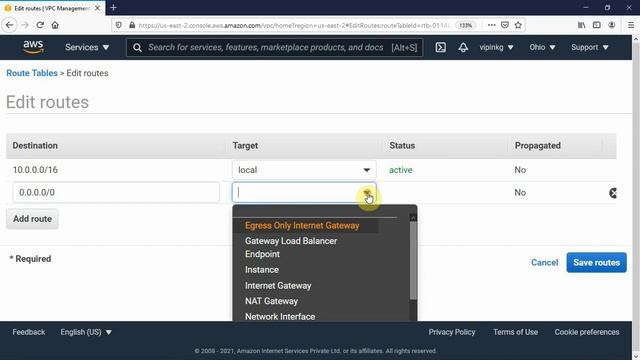Remove the 0.0.0.0/0 route row
The height and width of the screenshot is (360, 640).
pyautogui.click(x=613, y=193)
